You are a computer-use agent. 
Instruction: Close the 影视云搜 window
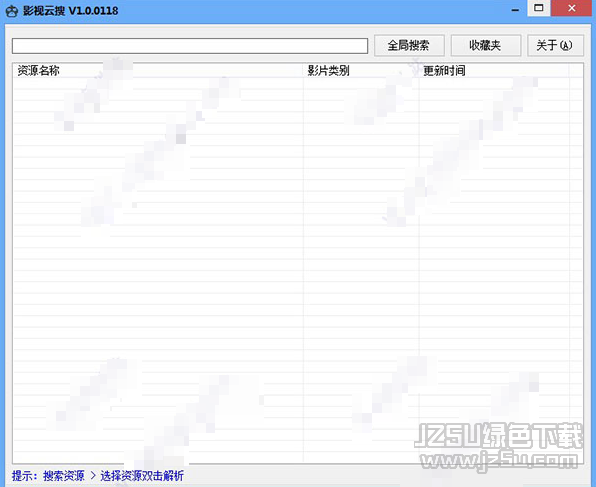[572, 8]
